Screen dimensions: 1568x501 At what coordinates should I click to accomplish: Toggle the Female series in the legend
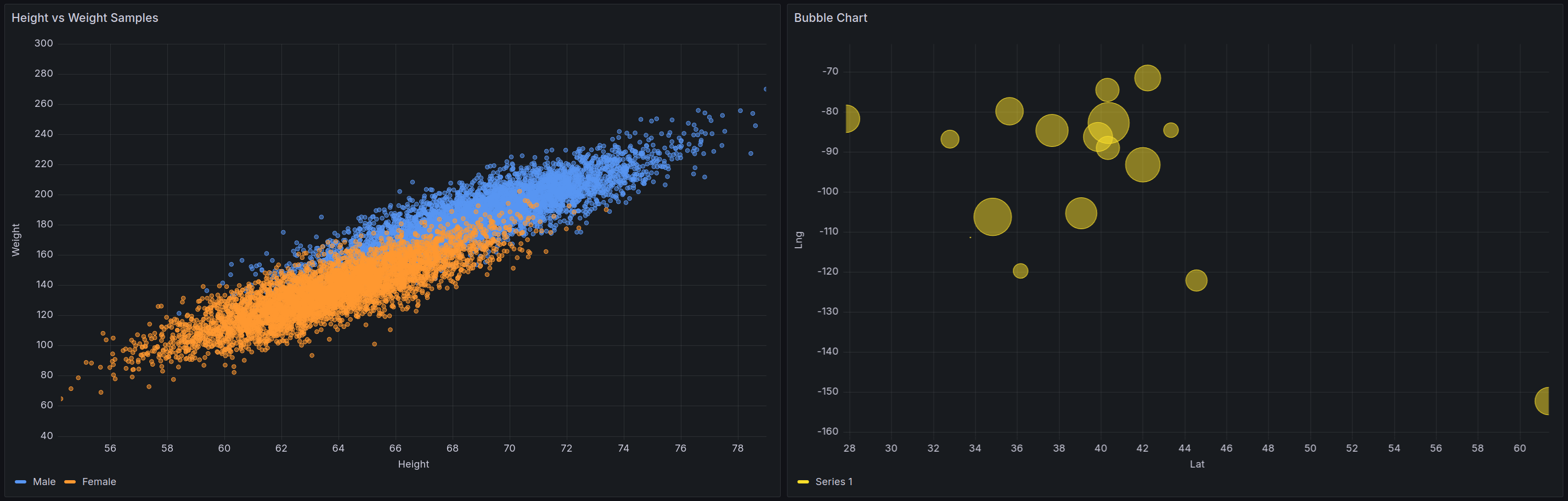pyautogui.click(x=99, y=481)
